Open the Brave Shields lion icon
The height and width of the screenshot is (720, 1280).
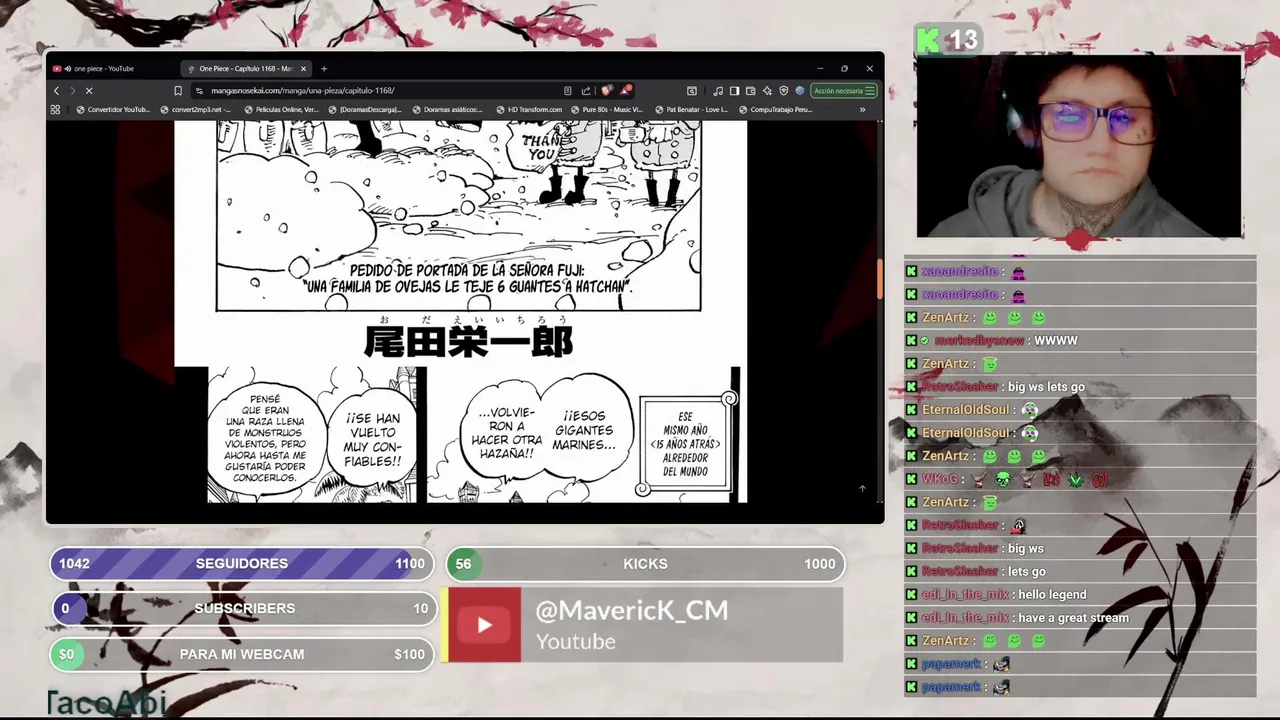(607, 91)
